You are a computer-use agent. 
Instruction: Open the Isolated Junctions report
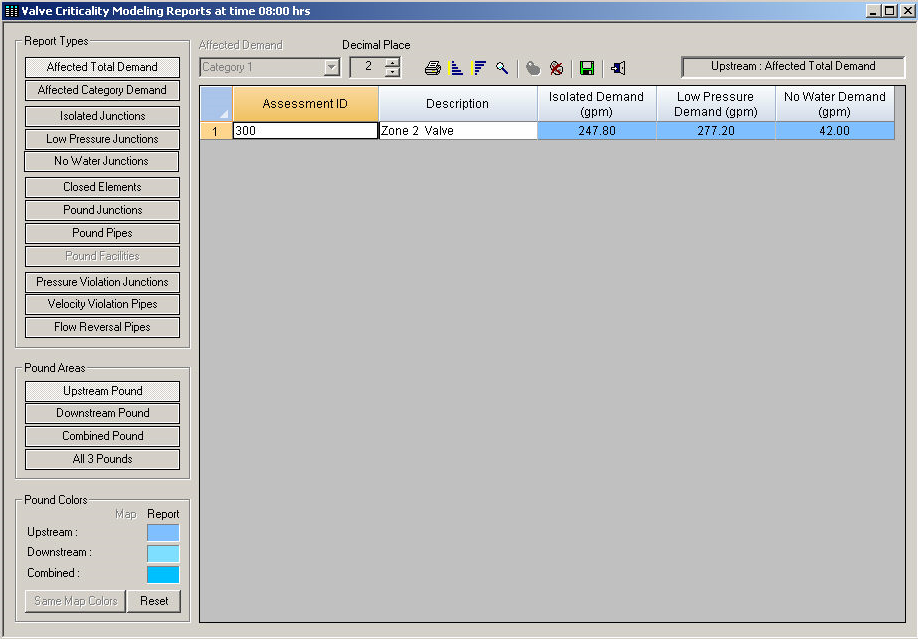(x=102, y=116)
